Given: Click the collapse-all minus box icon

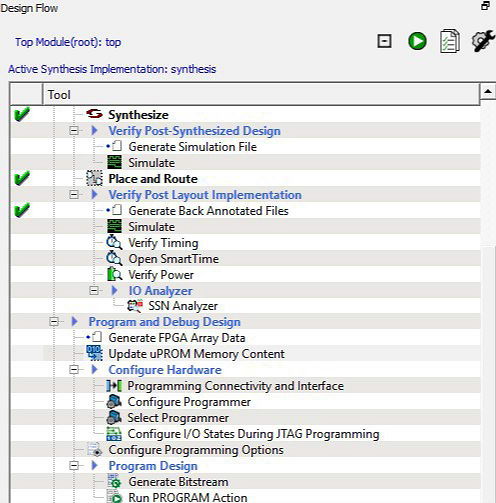Looking at the screenshot, I should click(x=384, y=41).
